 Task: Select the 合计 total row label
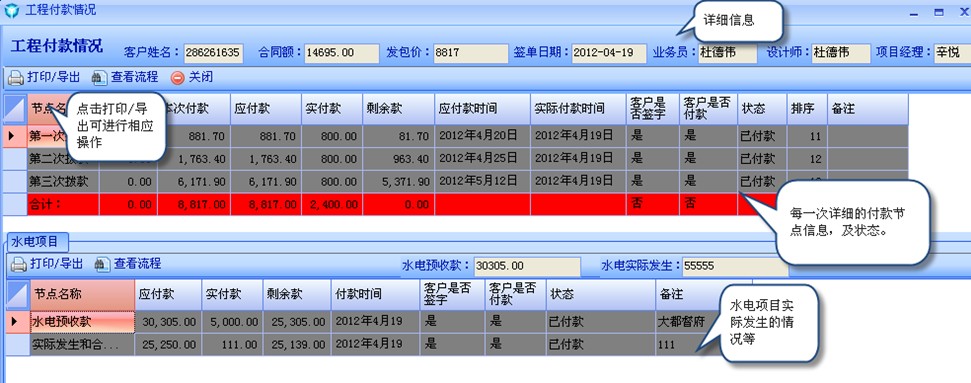(x=63, y=204)
